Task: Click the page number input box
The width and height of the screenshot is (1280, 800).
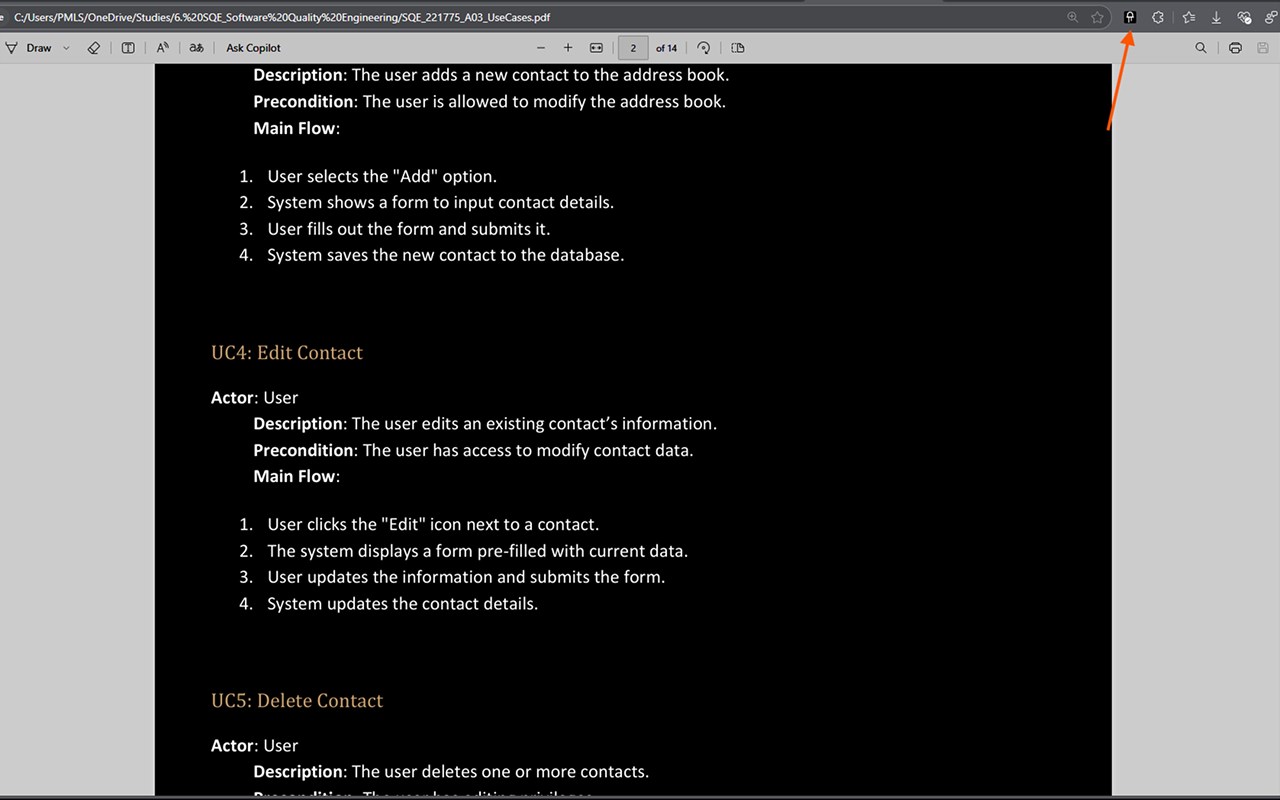Action: [x=633, y=48]
